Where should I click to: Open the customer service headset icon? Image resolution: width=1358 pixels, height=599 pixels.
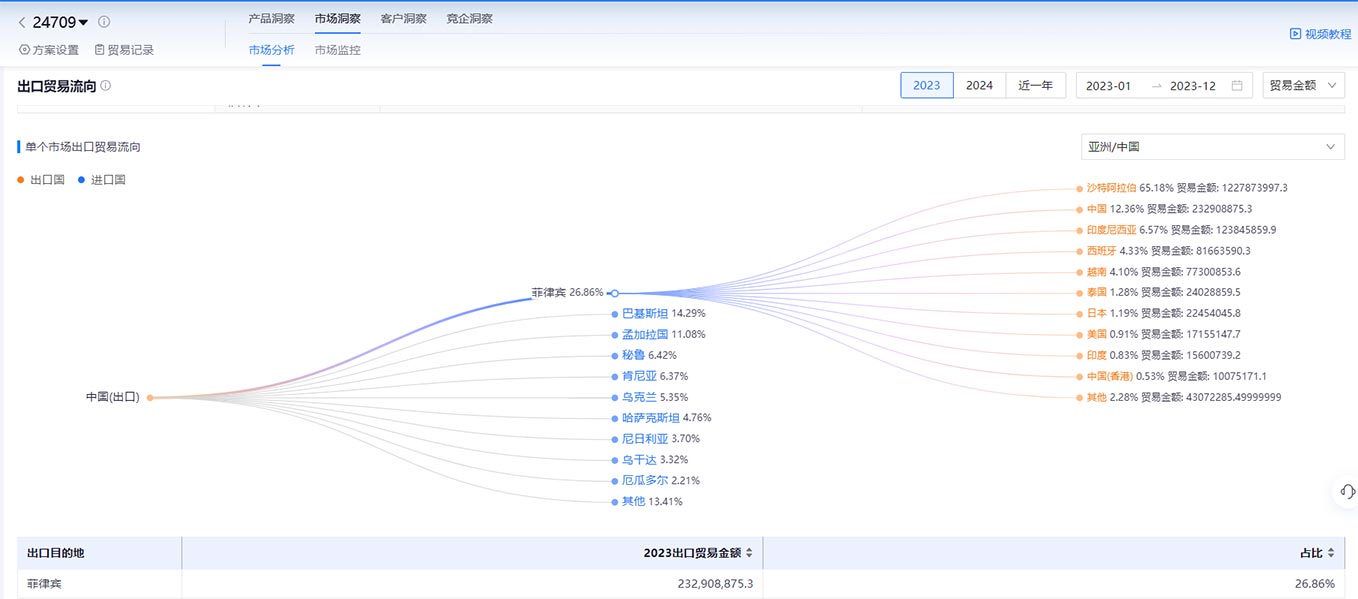[x=1346, y=492]
